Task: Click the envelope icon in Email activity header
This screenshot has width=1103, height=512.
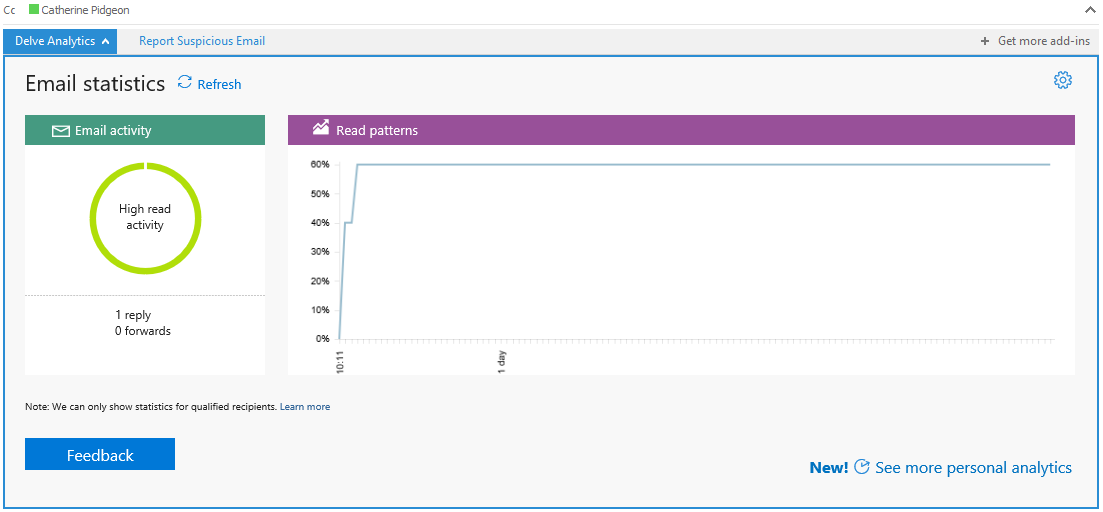Action: (x=61, y=131)
